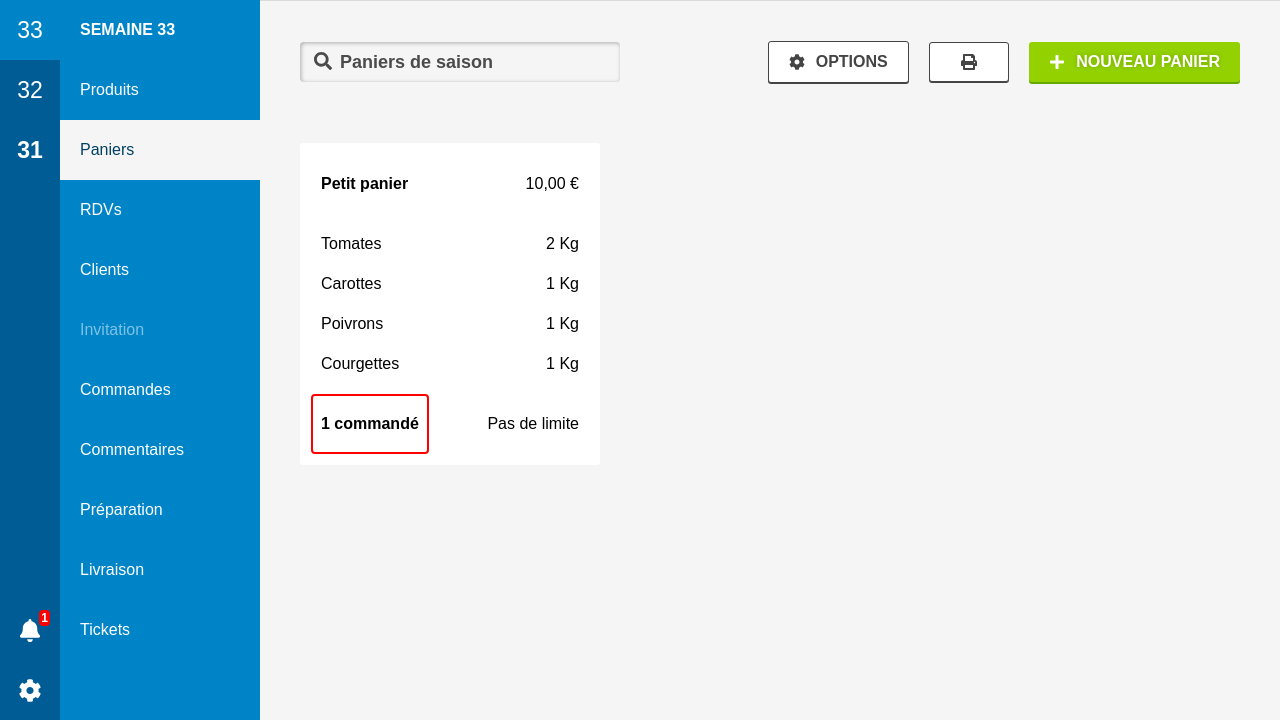
Task: Go to the Préparation page
Action: pyautogui.click(x=121, y=510)
